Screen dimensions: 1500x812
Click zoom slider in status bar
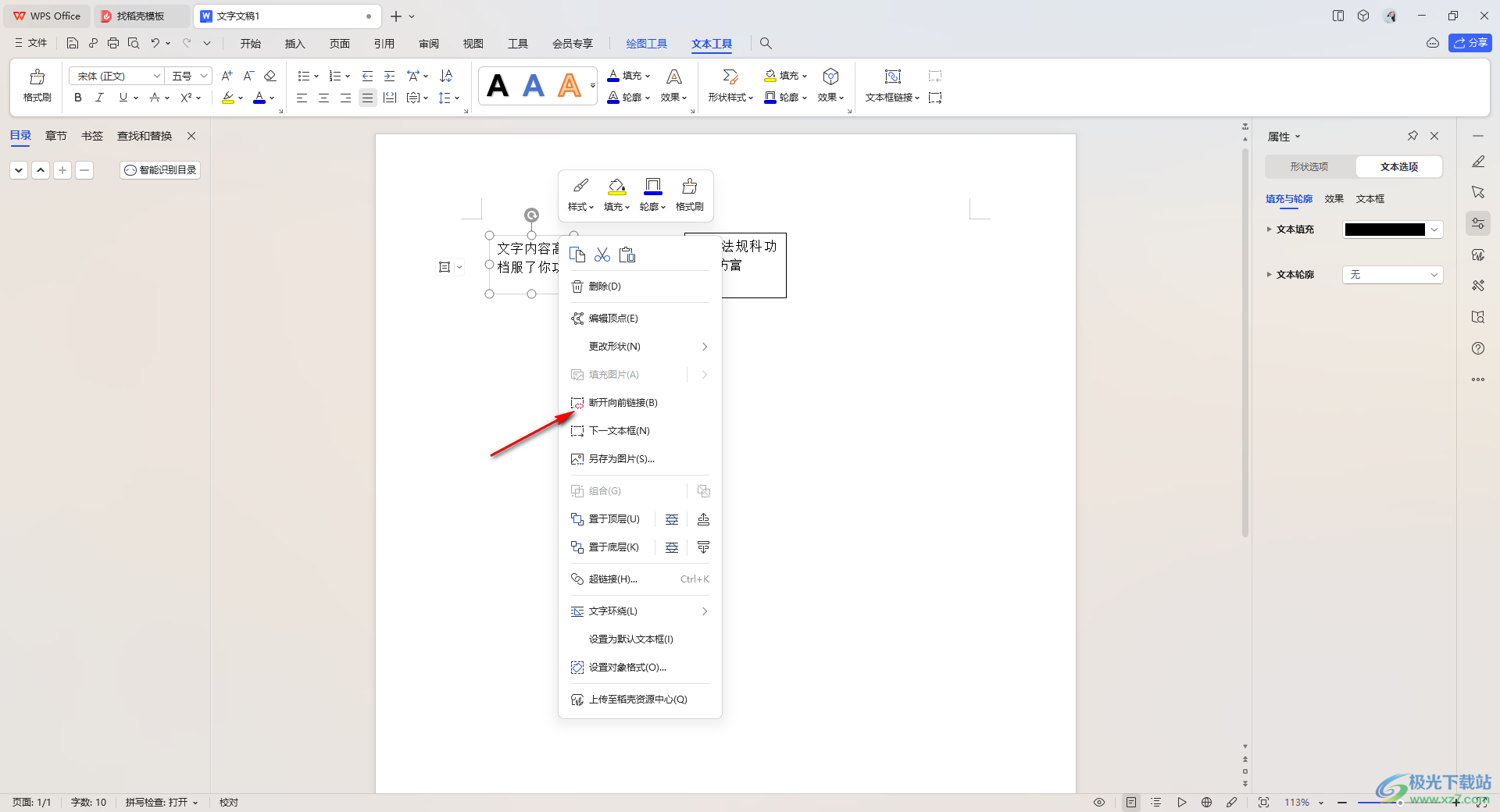1400,803
